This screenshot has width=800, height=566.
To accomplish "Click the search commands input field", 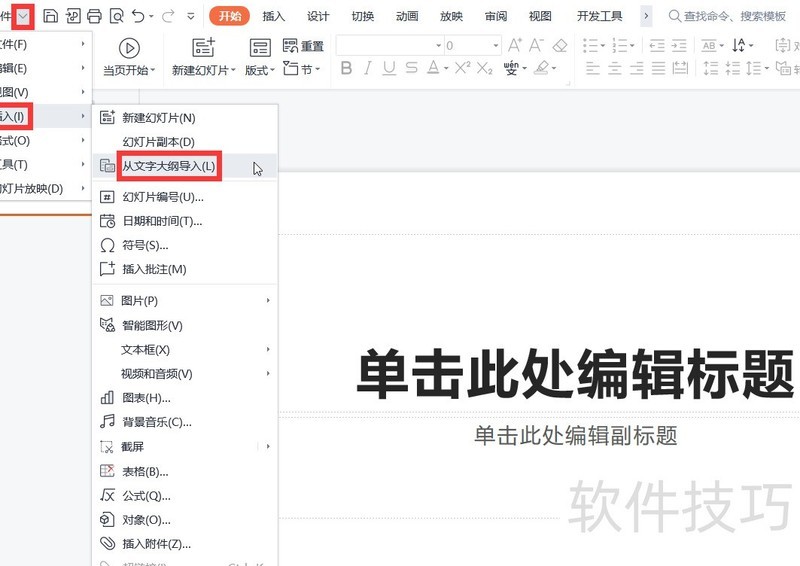I will (735, 16).
